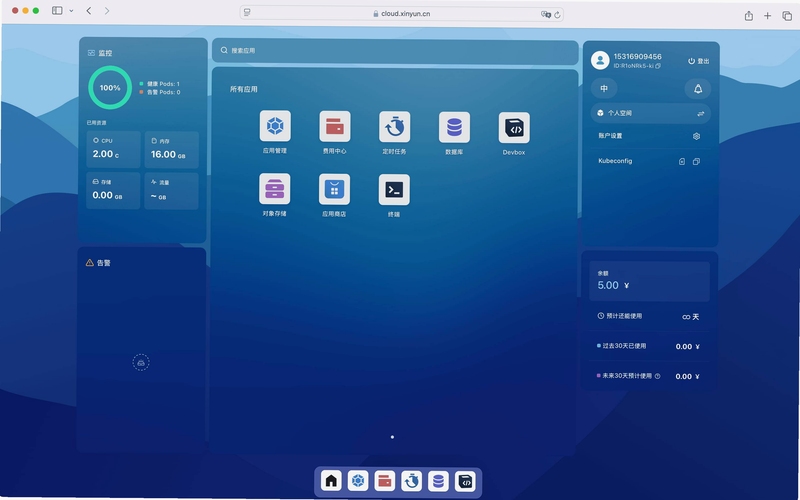Click the 所有应用 heading
800x500 pixels.
point(243,89)
